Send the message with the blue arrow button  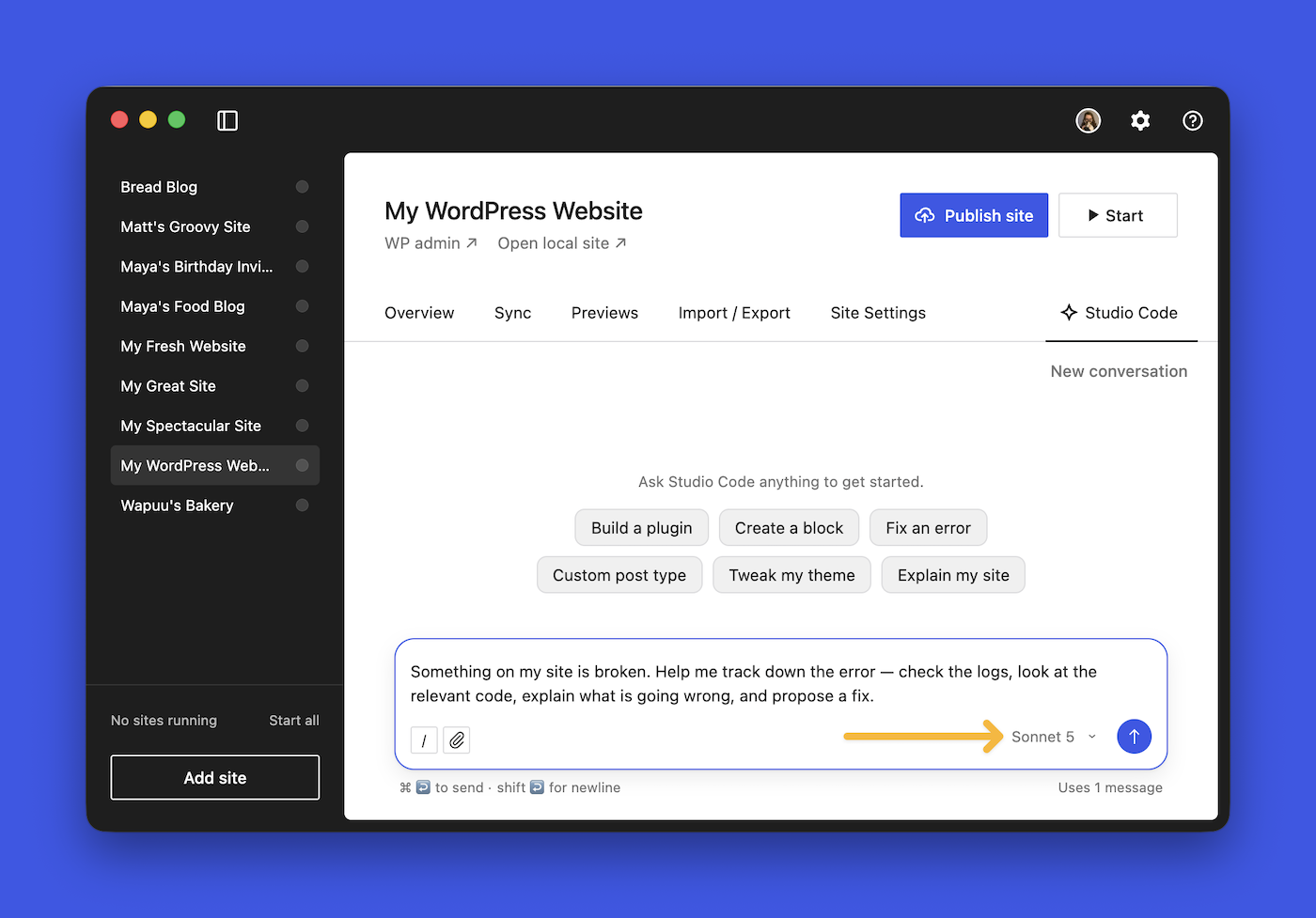coord(1135,737)
